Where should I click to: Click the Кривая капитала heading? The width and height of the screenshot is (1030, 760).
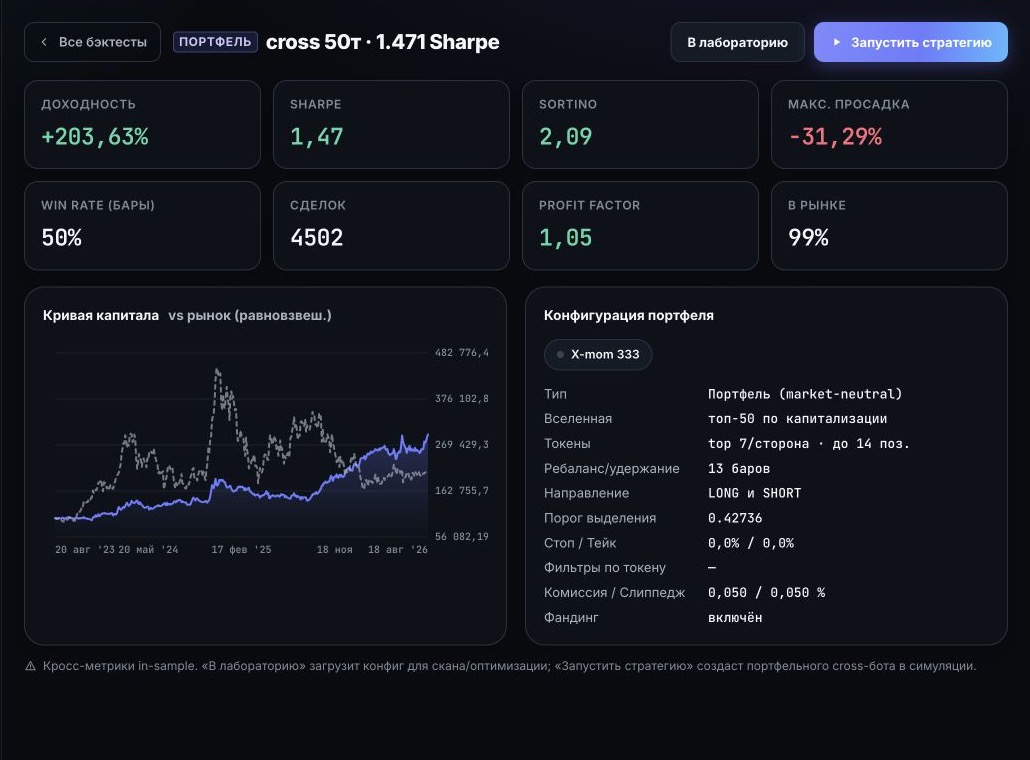101,315
